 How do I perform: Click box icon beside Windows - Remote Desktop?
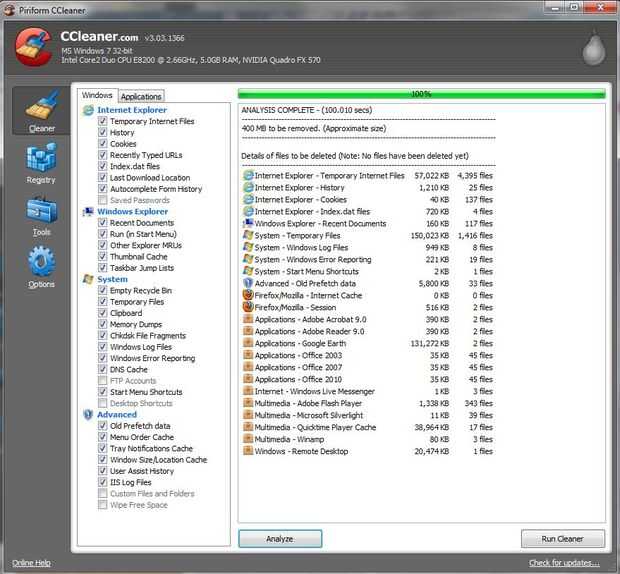pyautogui.click(x=248, y=451)
